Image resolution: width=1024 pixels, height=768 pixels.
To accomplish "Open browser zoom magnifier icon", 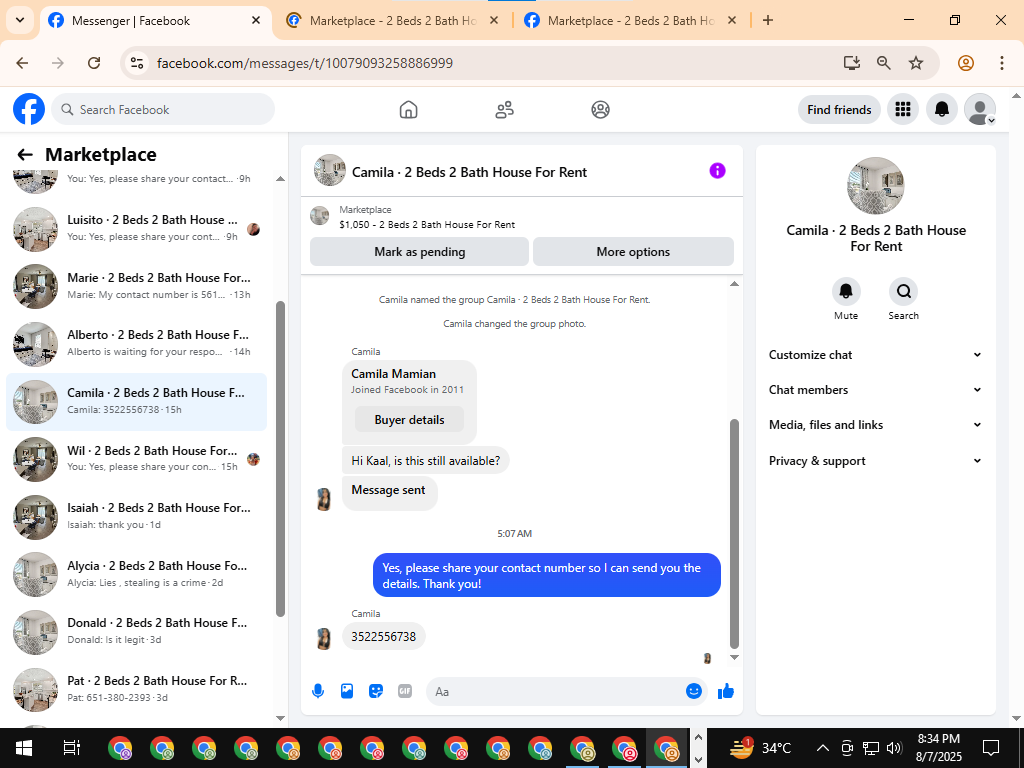I will click(883, 63).
